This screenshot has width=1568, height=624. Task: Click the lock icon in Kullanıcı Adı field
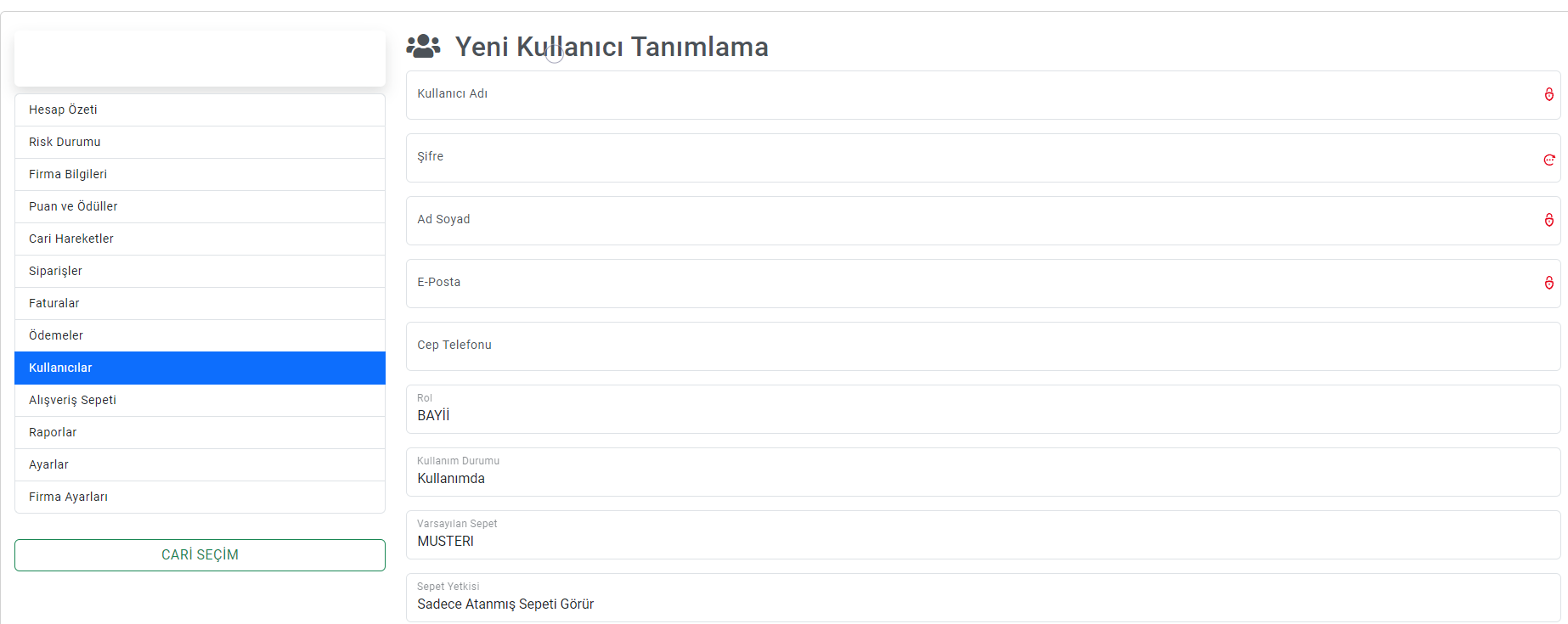pyautogui.click(x=1548, y=94)
